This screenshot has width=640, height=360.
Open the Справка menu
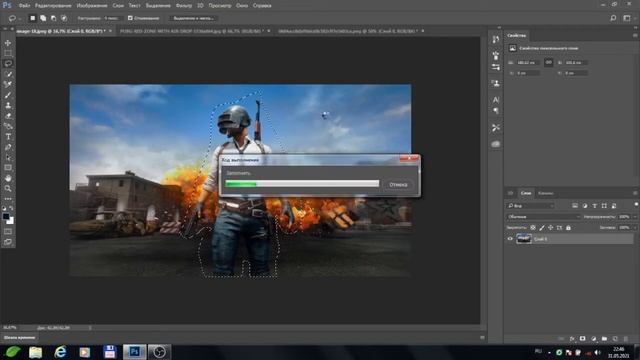(x=262, y=6)
